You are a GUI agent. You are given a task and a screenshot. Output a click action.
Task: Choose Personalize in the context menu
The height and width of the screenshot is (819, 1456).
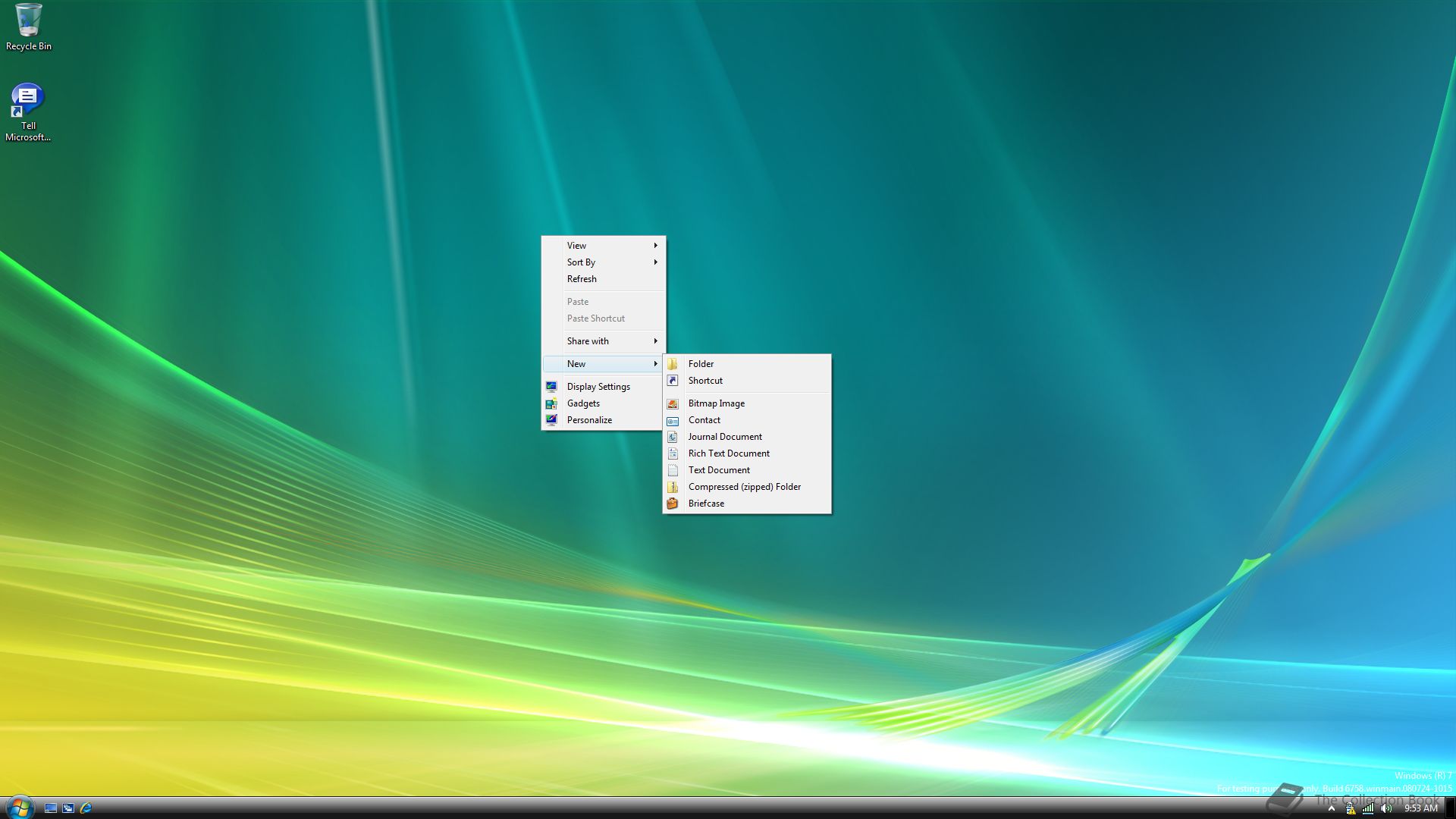[x=604, y=420]
